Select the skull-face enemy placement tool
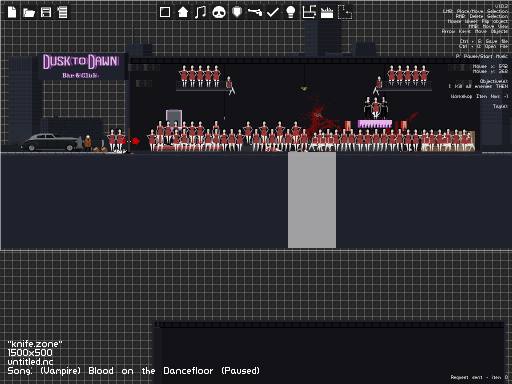The image size is (512, 384). click(219, 13)
